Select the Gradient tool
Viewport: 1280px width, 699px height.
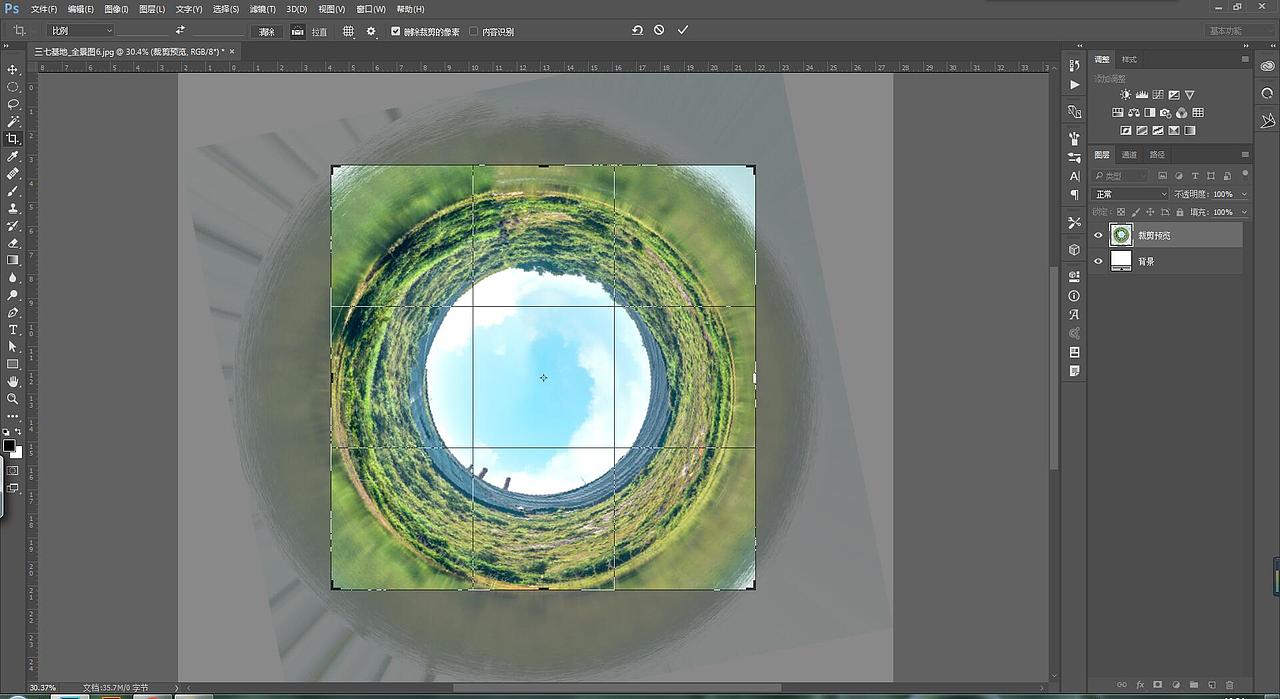[13, 259]
